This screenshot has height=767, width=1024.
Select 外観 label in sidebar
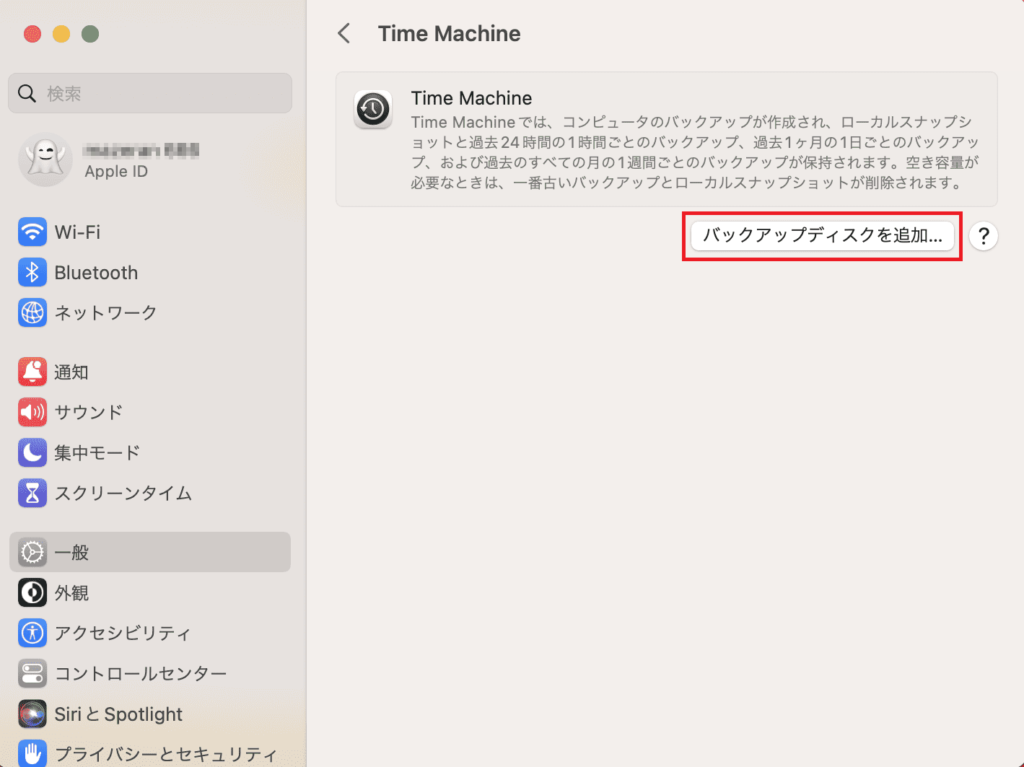point(71,593)
